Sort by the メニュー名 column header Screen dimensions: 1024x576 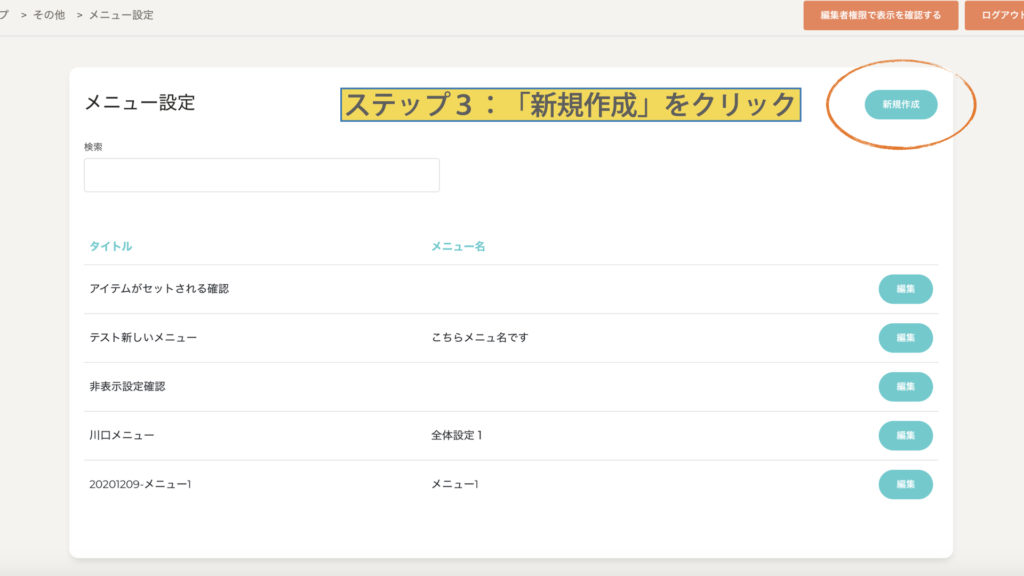point(458,246)
